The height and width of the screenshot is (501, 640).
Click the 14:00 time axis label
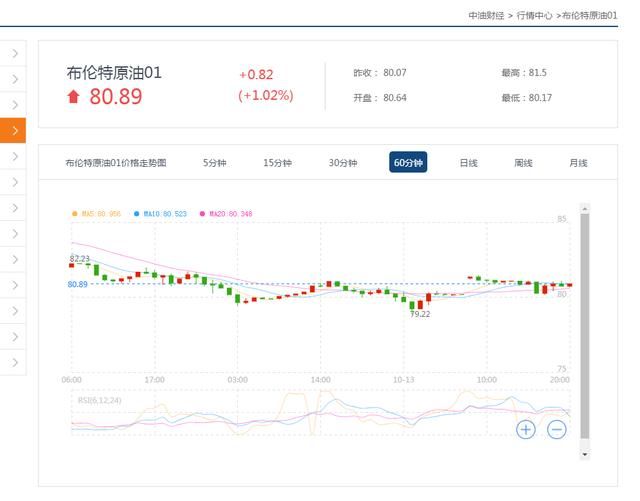(x=320, y=380)
